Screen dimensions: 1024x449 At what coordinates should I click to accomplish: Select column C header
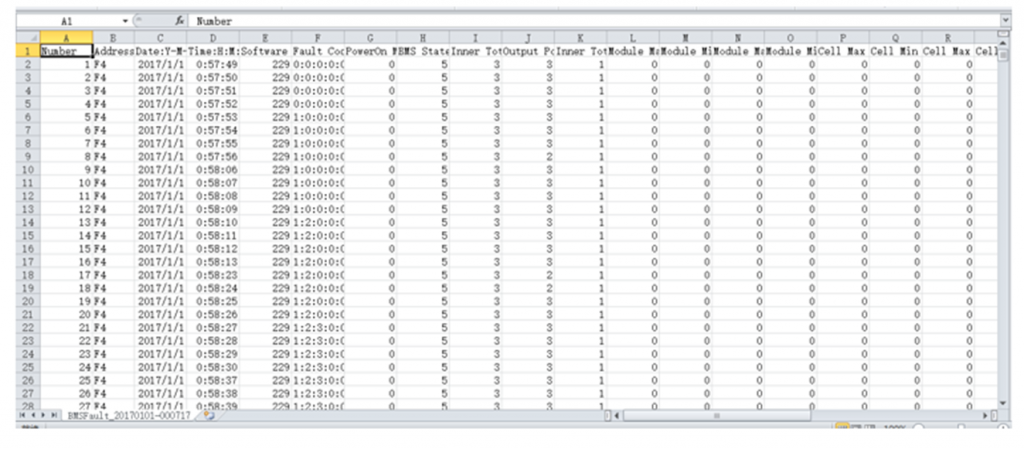coord(161,38)
